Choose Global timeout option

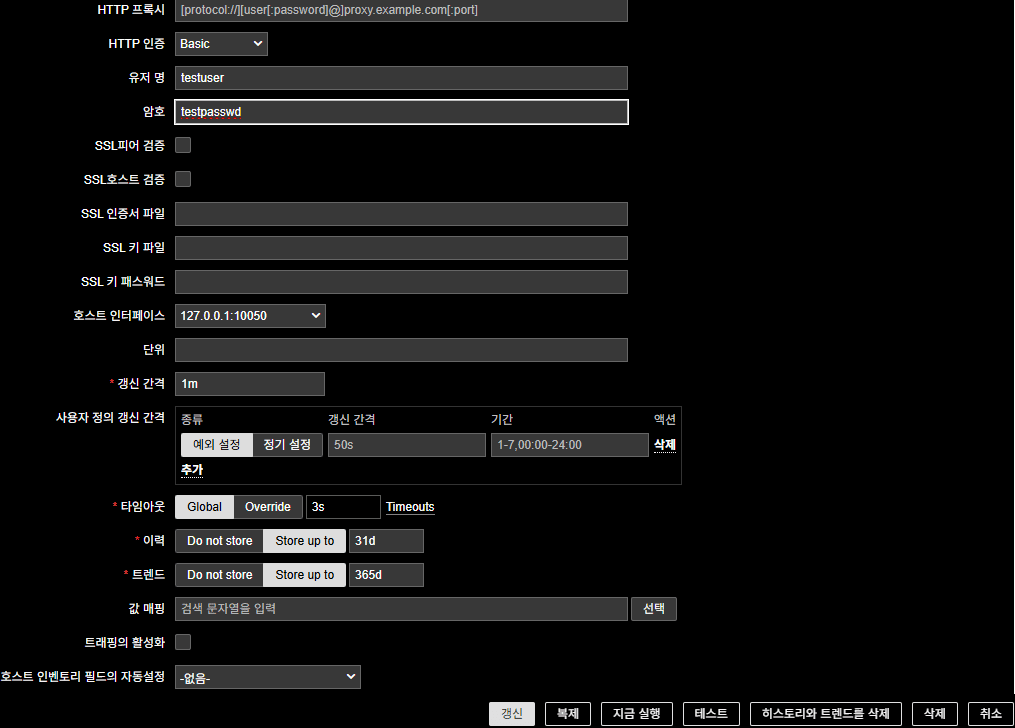pyautogui.click(x=204, y=507)
